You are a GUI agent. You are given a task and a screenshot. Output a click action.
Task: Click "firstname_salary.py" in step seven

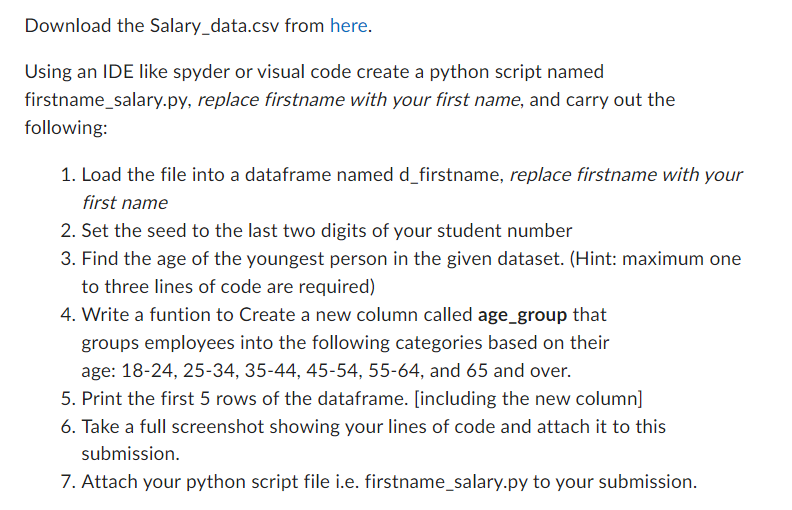[x=446, y=482]
